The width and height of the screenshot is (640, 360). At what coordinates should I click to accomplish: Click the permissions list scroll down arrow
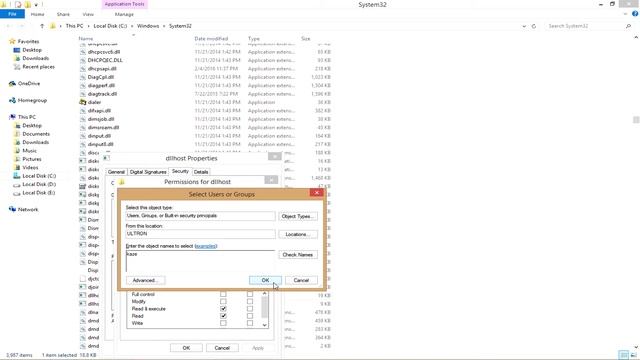[264, 325]
